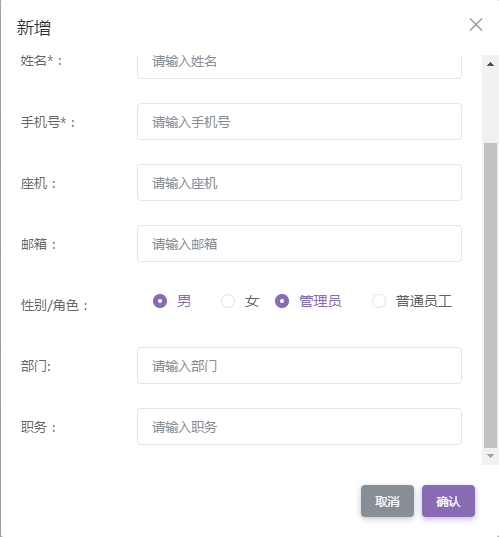Image resolution: width=499 pixels, height=537 pixels.
Task: Click into the 请输入手机号 field
Action: click(x=299, y=122)
